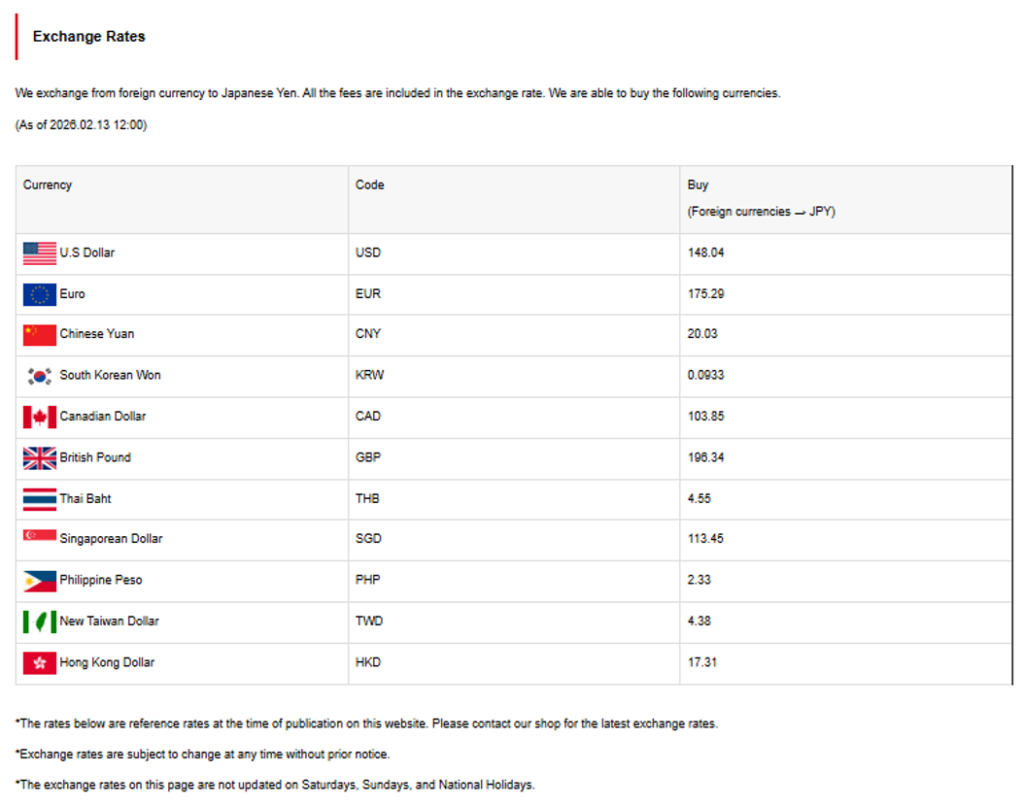
Task: Click the Singapore flag icon
Action: click(40, 537)
